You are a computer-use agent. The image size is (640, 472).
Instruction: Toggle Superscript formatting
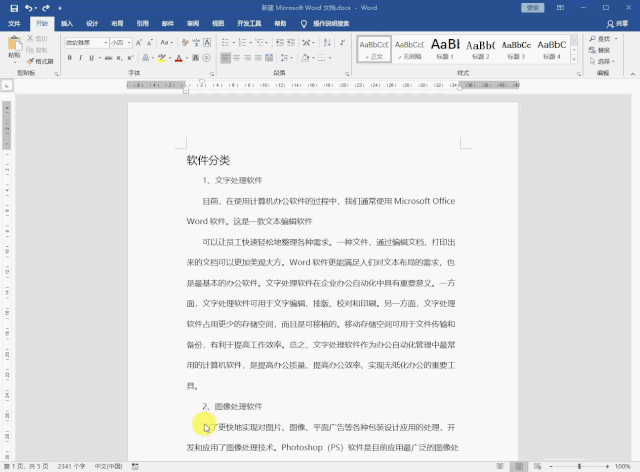(130, 58)
